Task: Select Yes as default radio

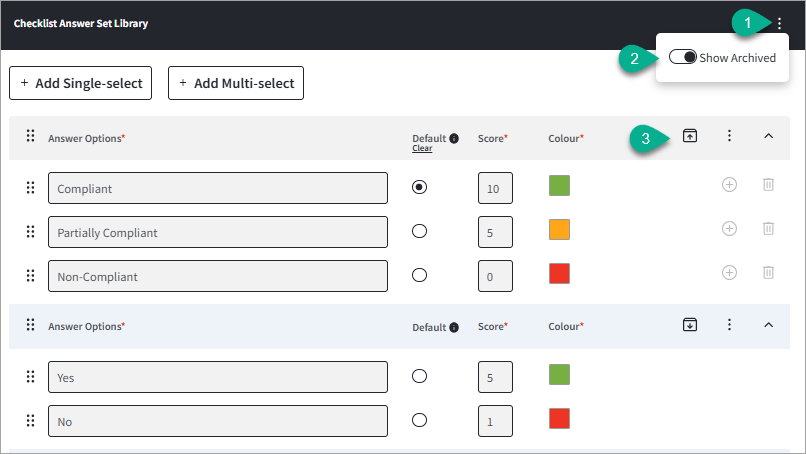Action: [419, 376]
